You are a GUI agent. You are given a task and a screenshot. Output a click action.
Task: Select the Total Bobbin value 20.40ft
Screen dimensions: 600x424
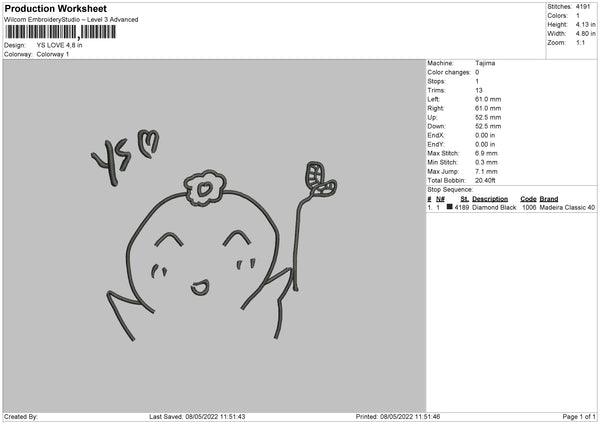click(485, 181)
